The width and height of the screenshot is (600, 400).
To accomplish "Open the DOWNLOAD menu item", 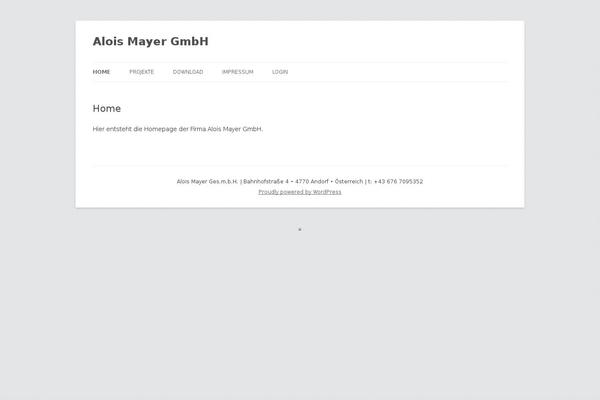I will pyautogui.click(x=188, y=72).
